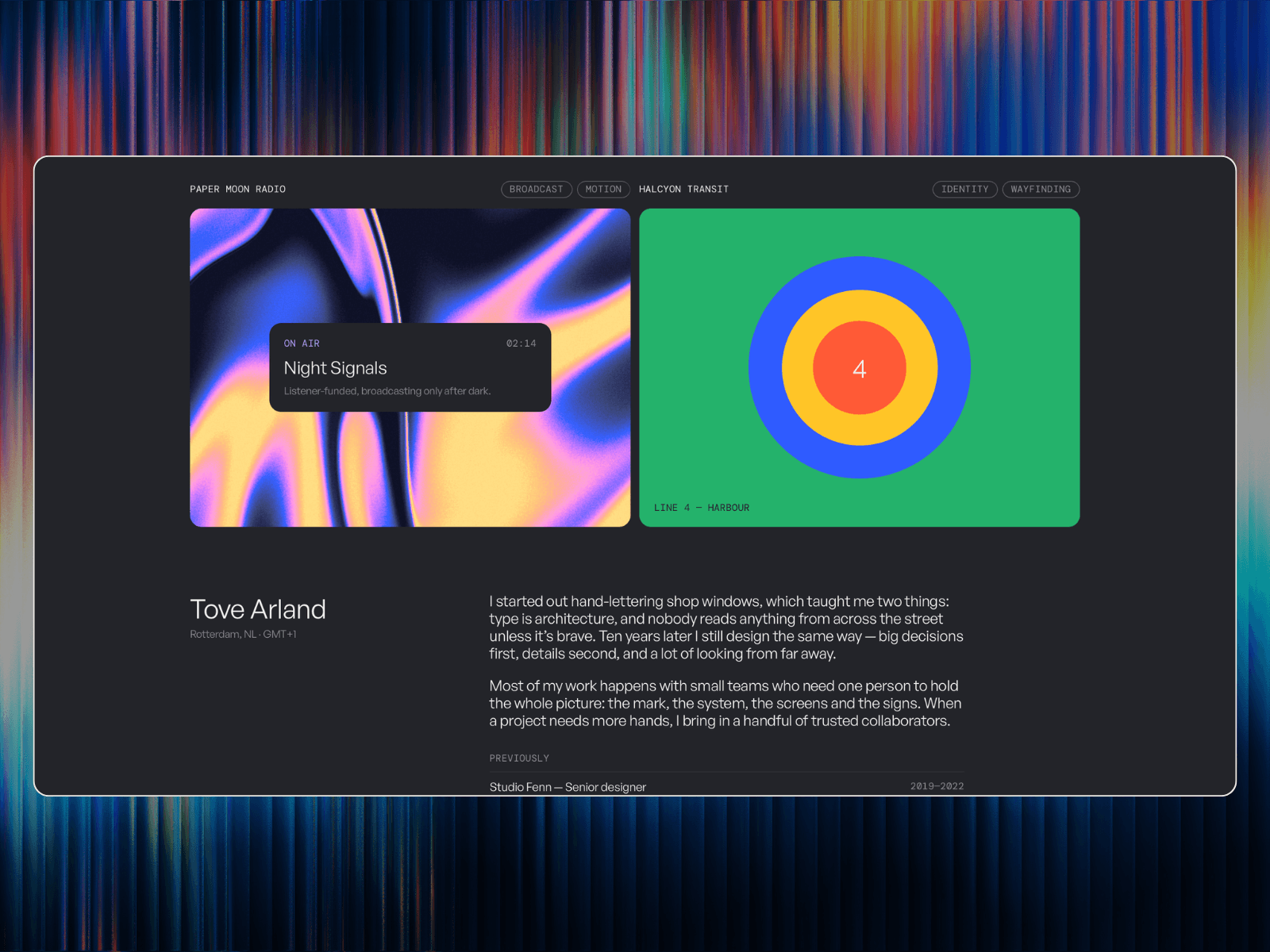Click the WAYFINDING tag pill
The height and width of the screenshot is (952, 1270).
point(1041,190)
